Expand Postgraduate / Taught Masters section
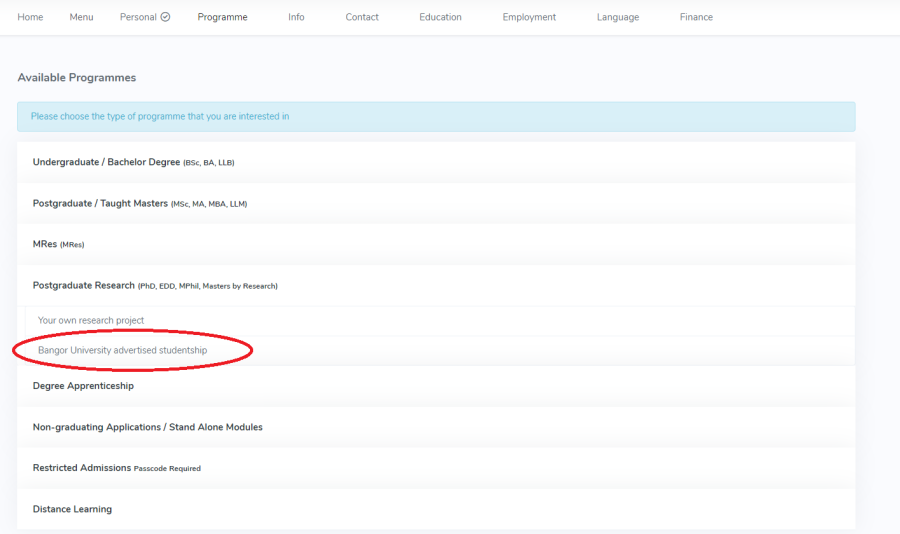 pos(436,203)
